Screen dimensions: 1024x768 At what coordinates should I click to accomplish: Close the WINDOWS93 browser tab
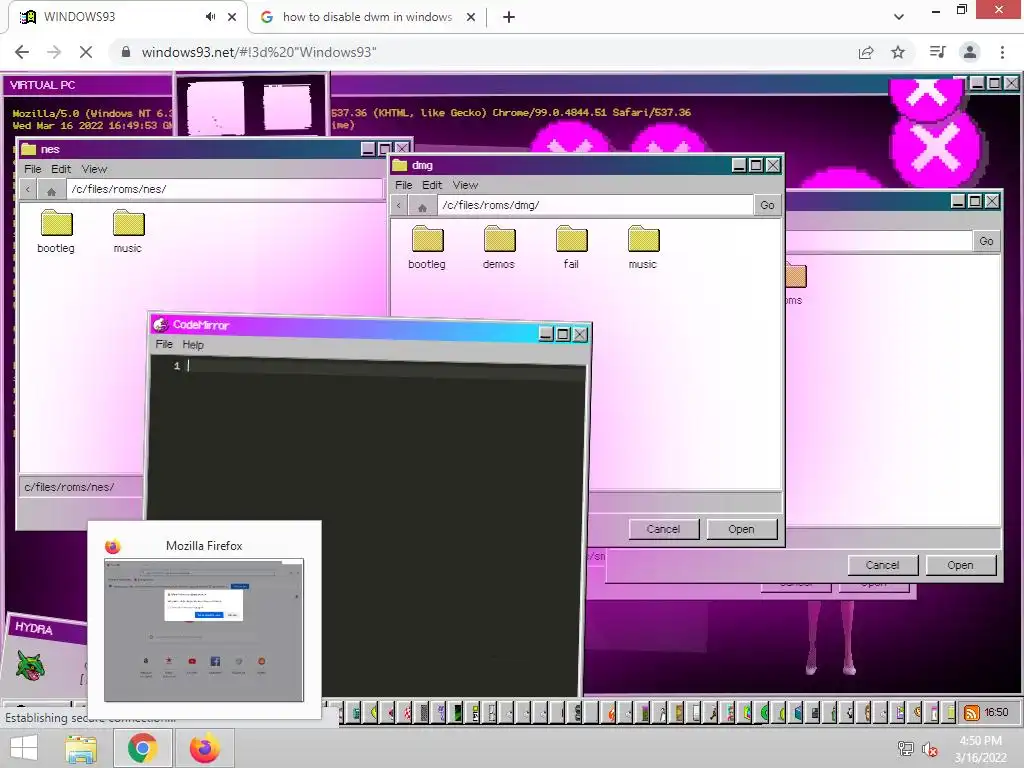pyautogui.click(x=232, y=17)
